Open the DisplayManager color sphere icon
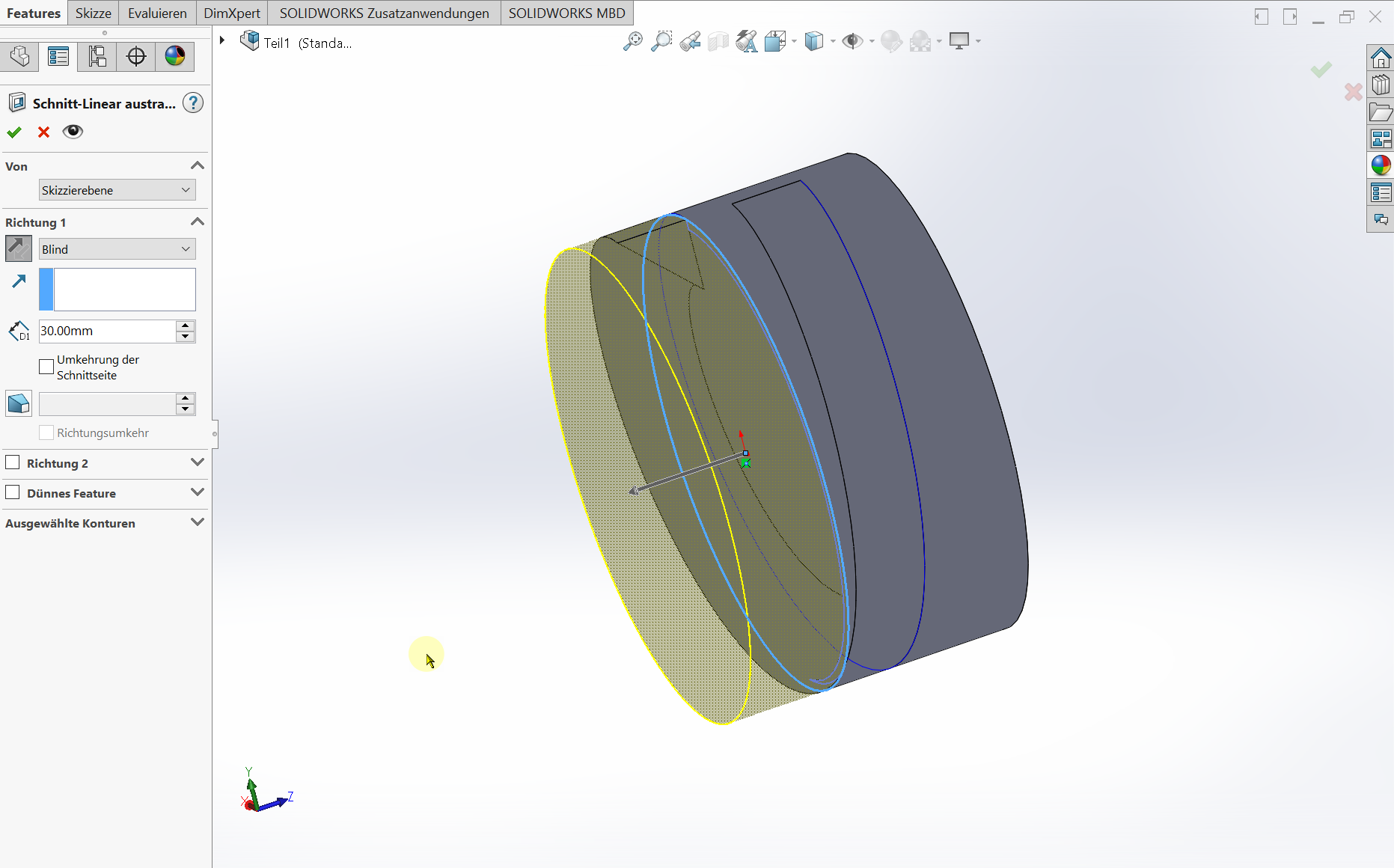 175,56
